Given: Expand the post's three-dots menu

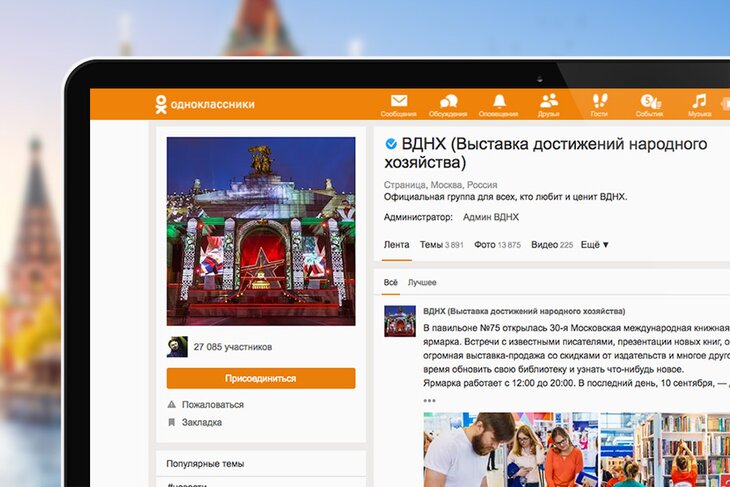Looking at the screenshot, I should coord(429,401).
